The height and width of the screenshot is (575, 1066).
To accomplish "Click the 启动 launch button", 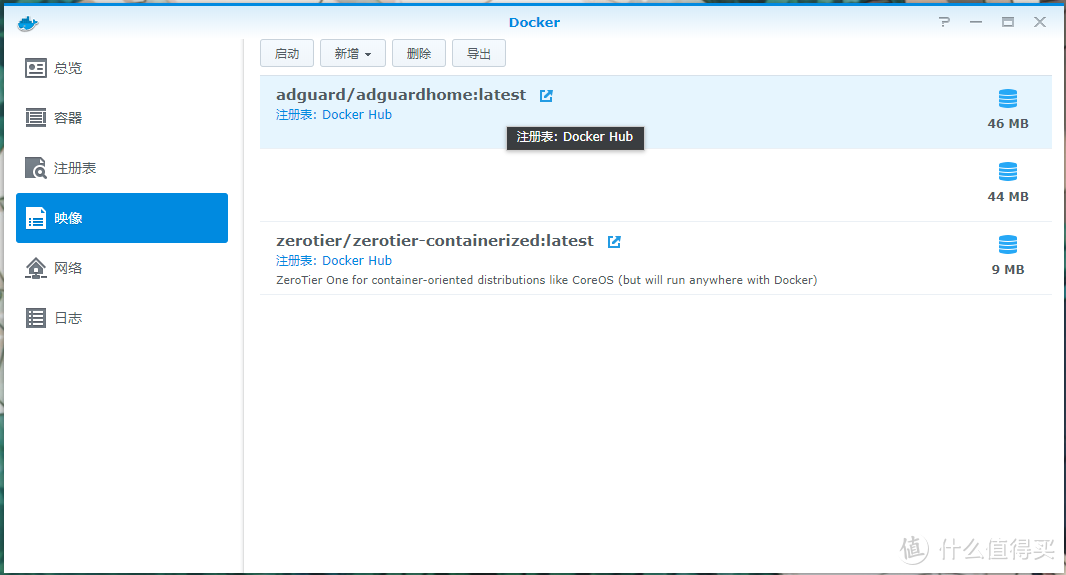I will (x=287, y=53).
